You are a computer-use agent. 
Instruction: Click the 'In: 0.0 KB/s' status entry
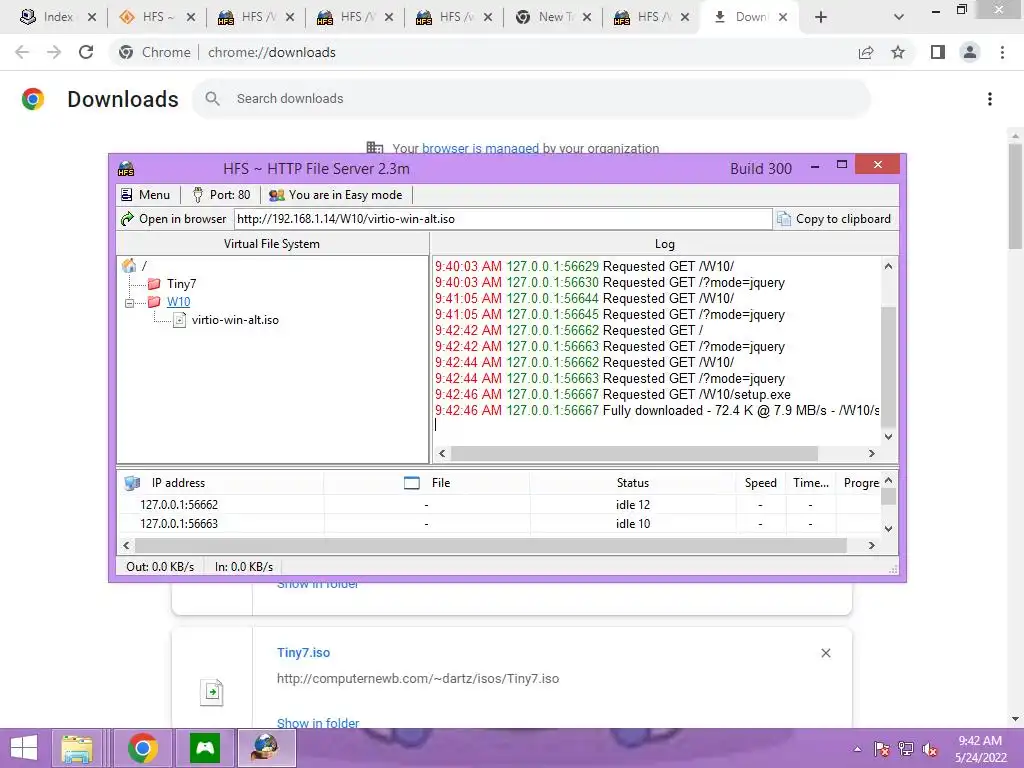pos(244,567)
